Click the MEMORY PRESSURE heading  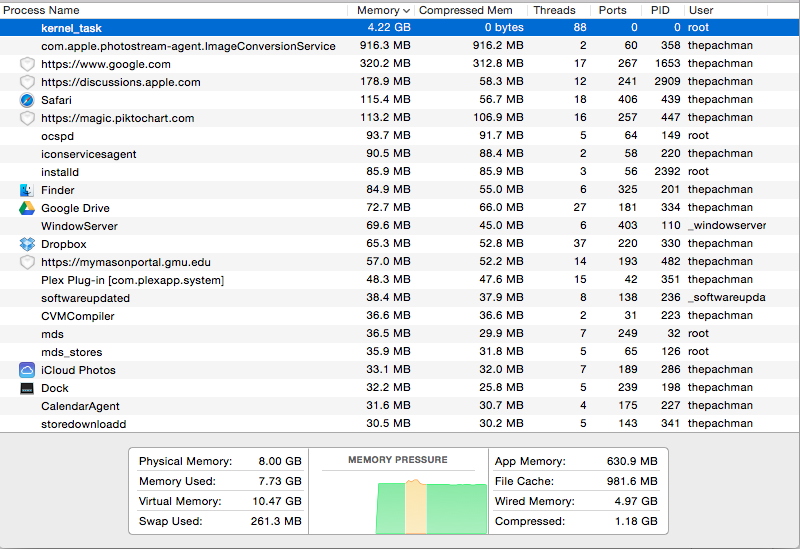[397, 460]
